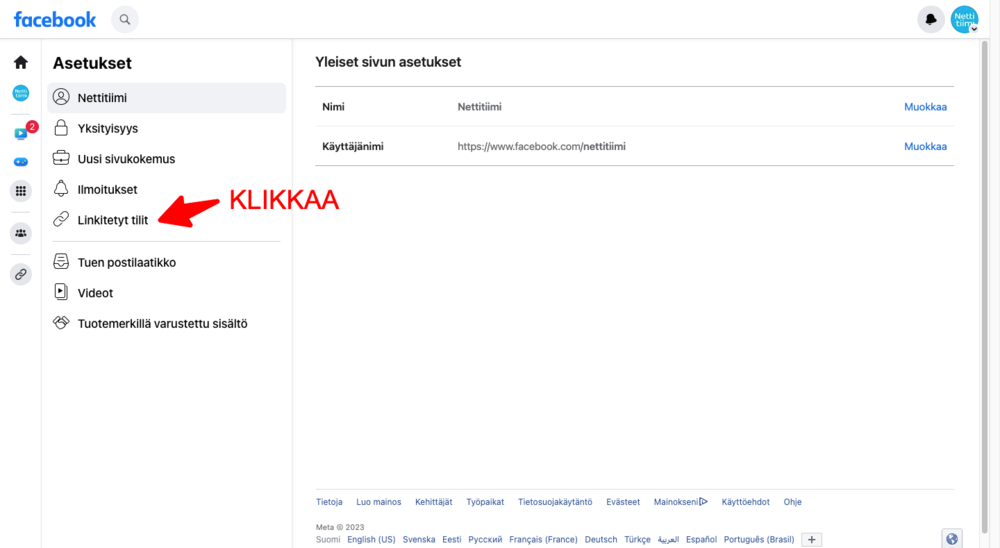Click the Facebook logo
Screen dimensions: 1000x548
point(55,20)
